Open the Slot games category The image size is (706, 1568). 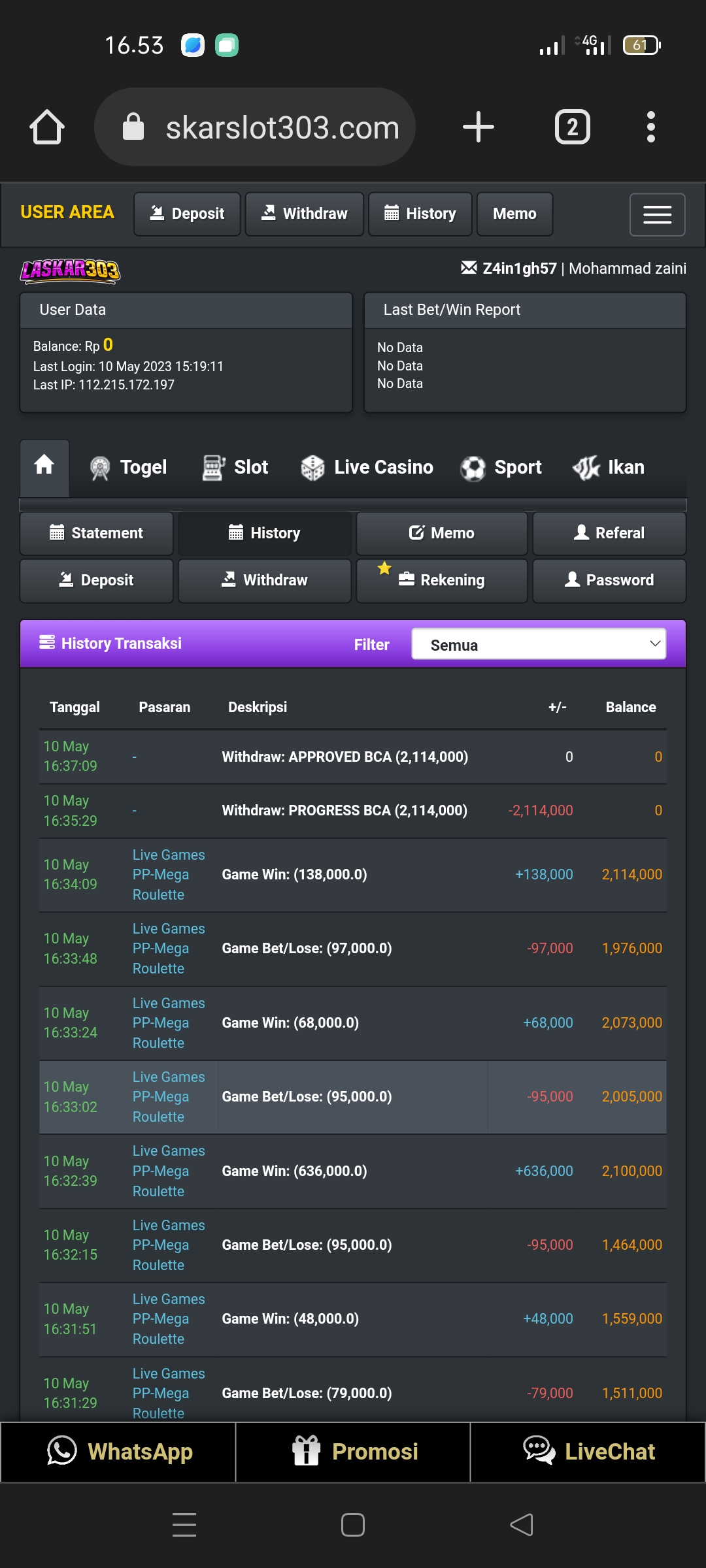point(235,467)
